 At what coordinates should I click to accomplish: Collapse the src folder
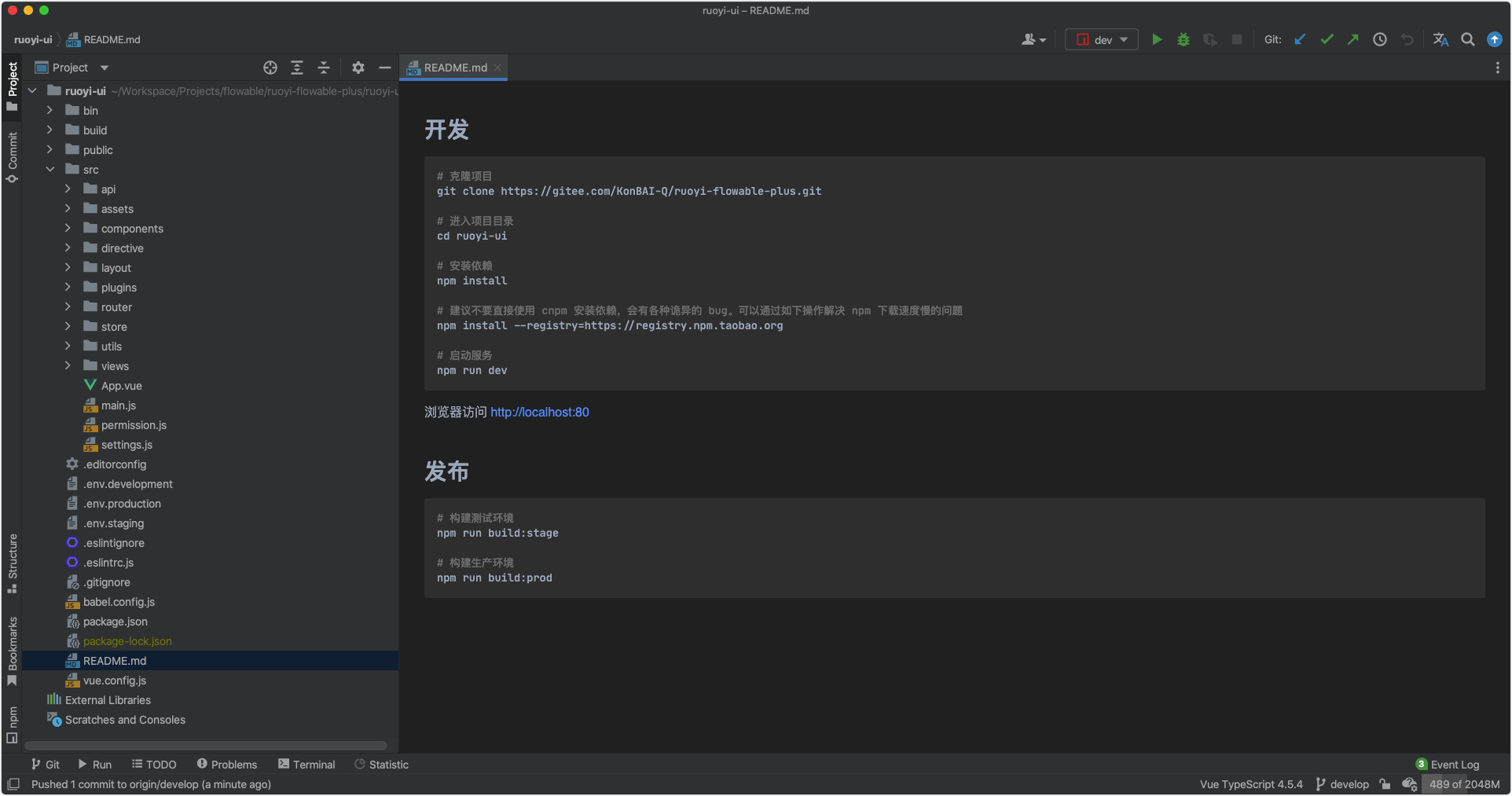pyautogui.click(x=50, y=170)
